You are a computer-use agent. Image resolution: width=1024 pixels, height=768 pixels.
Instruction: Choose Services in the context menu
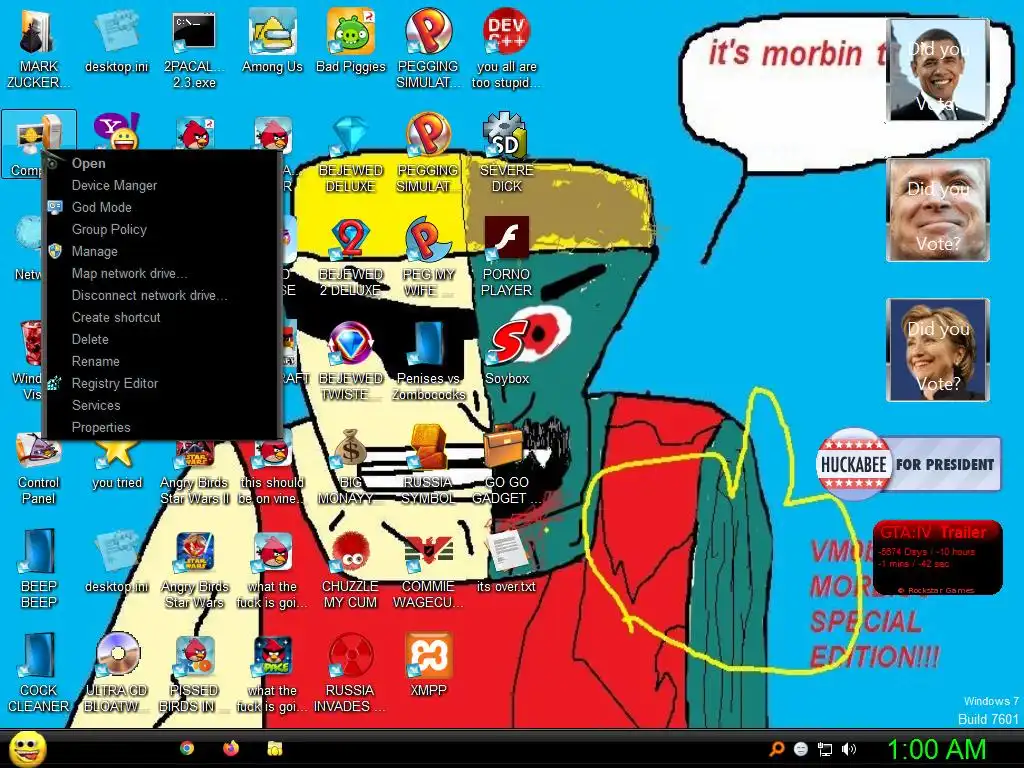tap(162, 406)
